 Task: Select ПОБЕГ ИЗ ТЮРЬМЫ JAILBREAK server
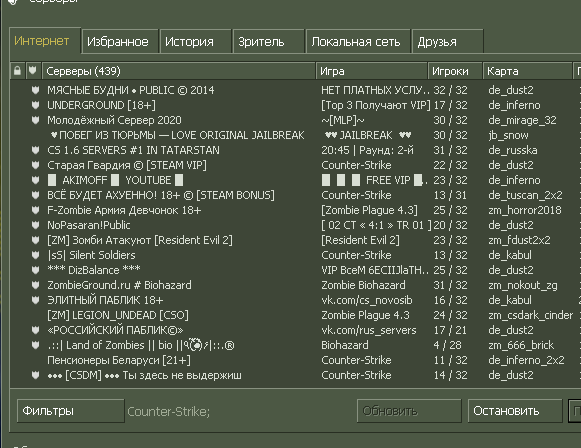(177, 135)
